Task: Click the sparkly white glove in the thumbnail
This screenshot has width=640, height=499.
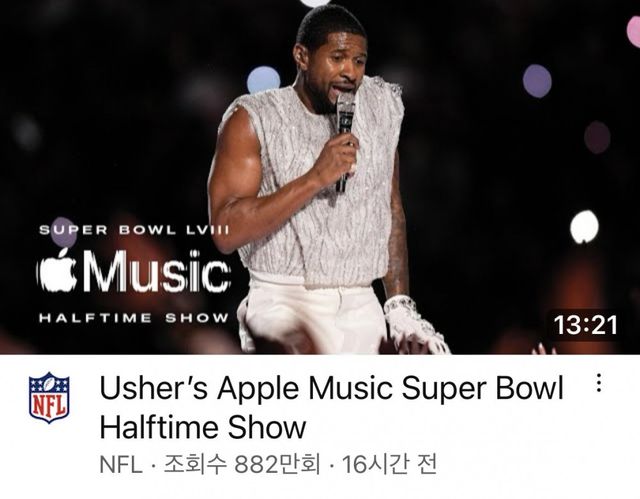Action: click(416, 323)
